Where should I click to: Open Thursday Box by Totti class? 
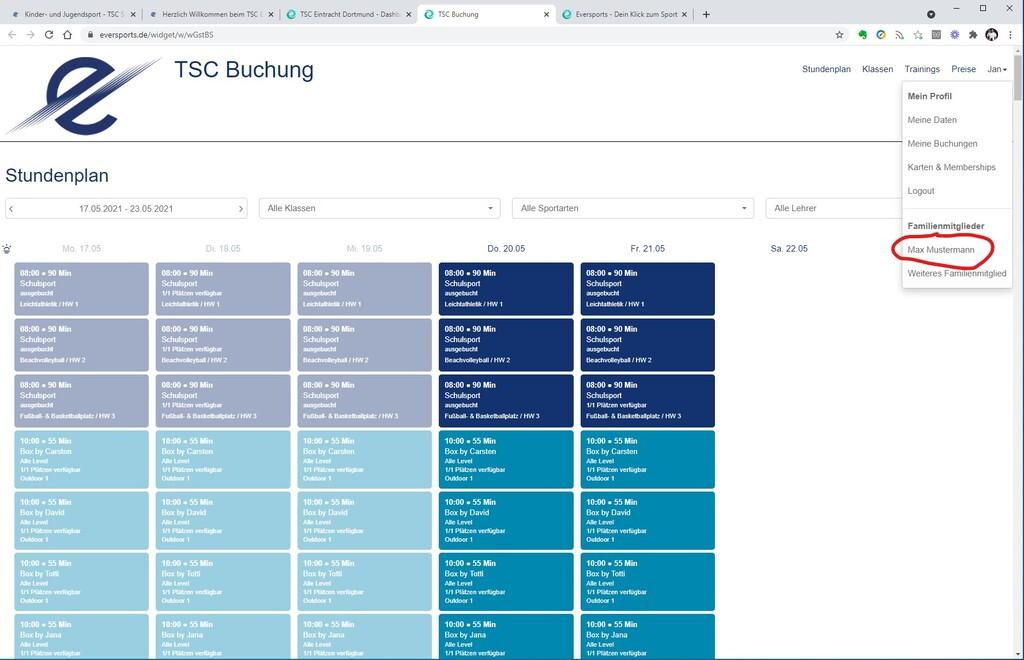click(506, 582)
